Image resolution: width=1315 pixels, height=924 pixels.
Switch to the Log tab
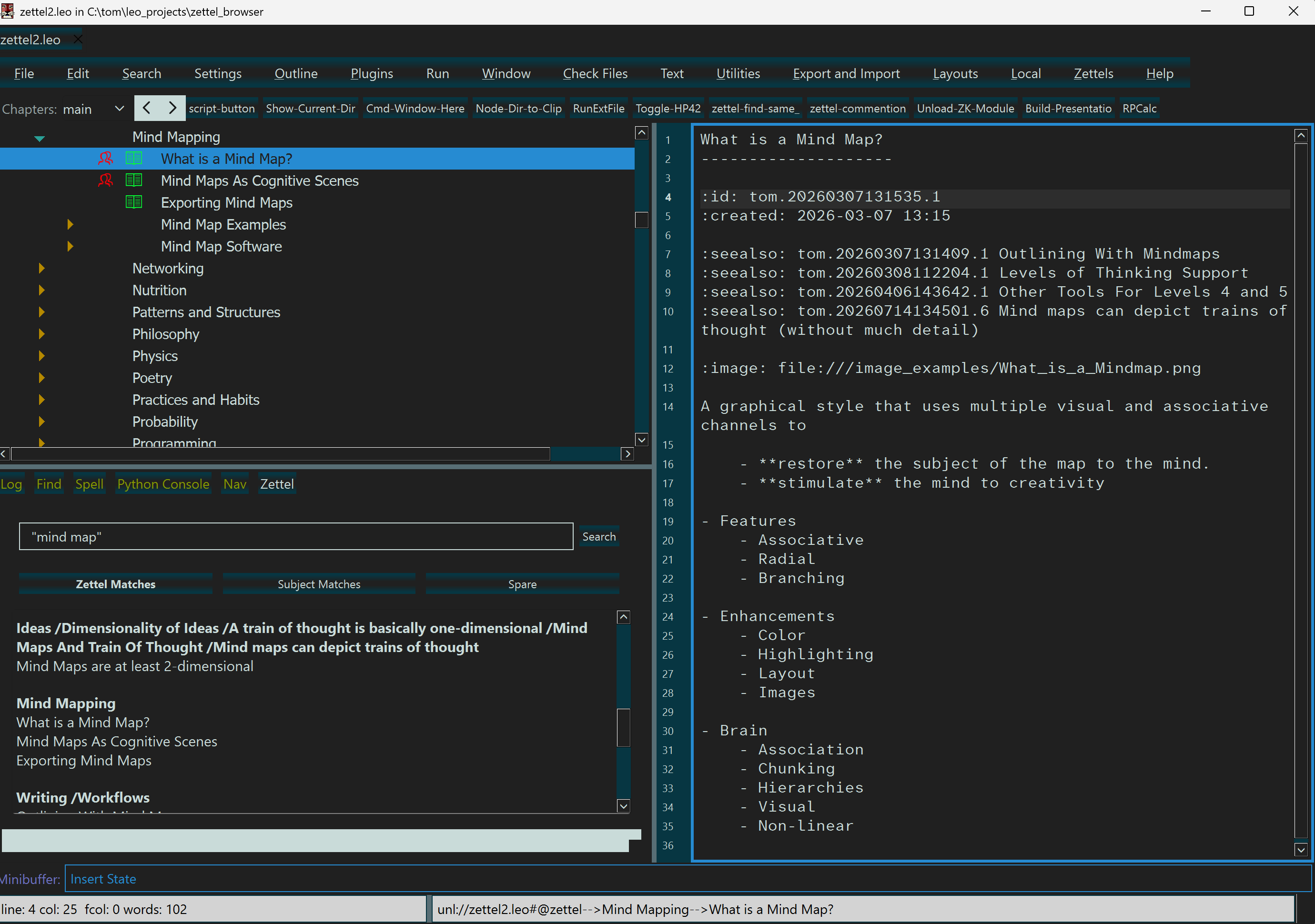[x=11, y=484]
